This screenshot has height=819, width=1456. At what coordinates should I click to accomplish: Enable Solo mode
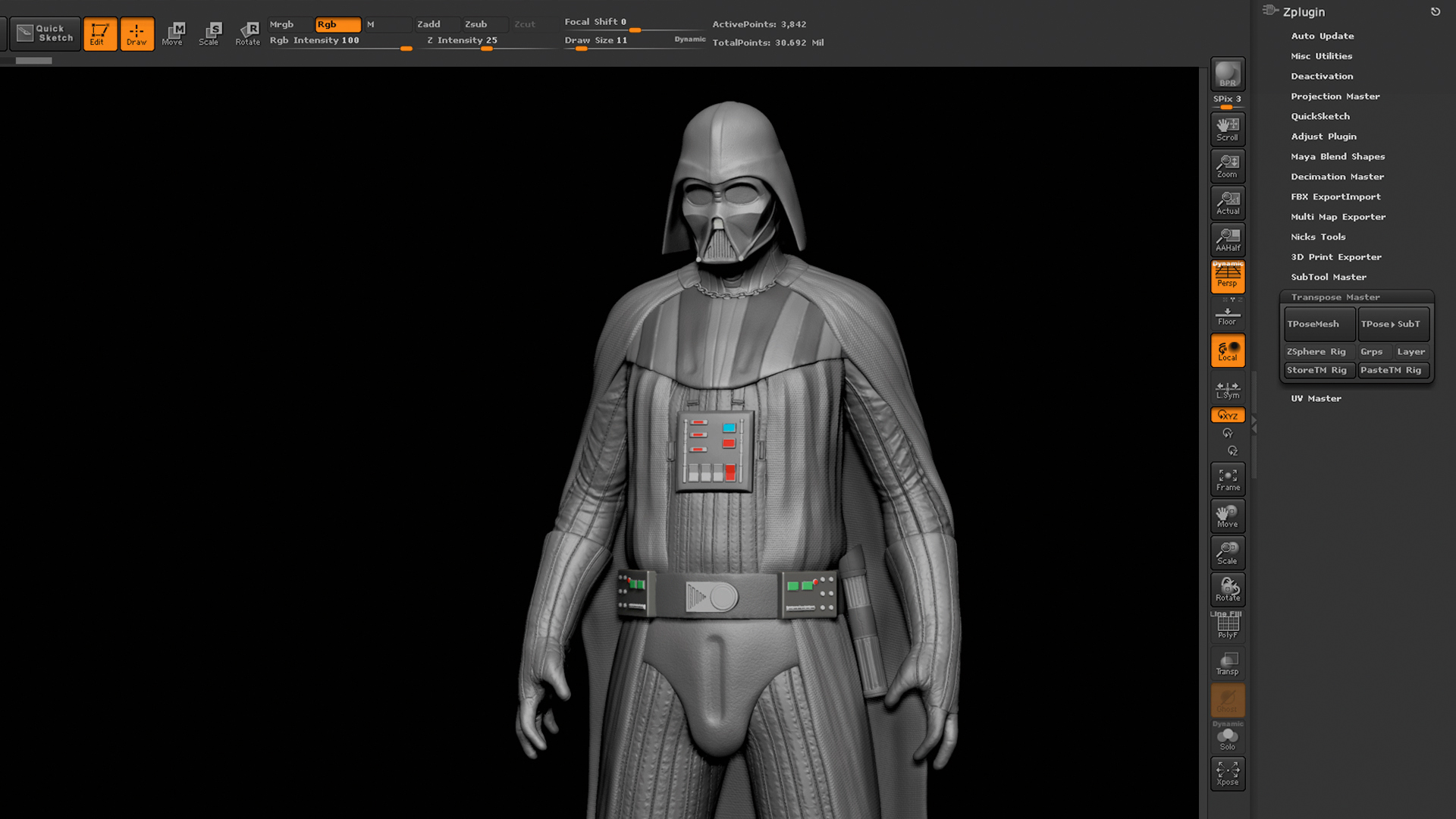(x=1228, y=737)
